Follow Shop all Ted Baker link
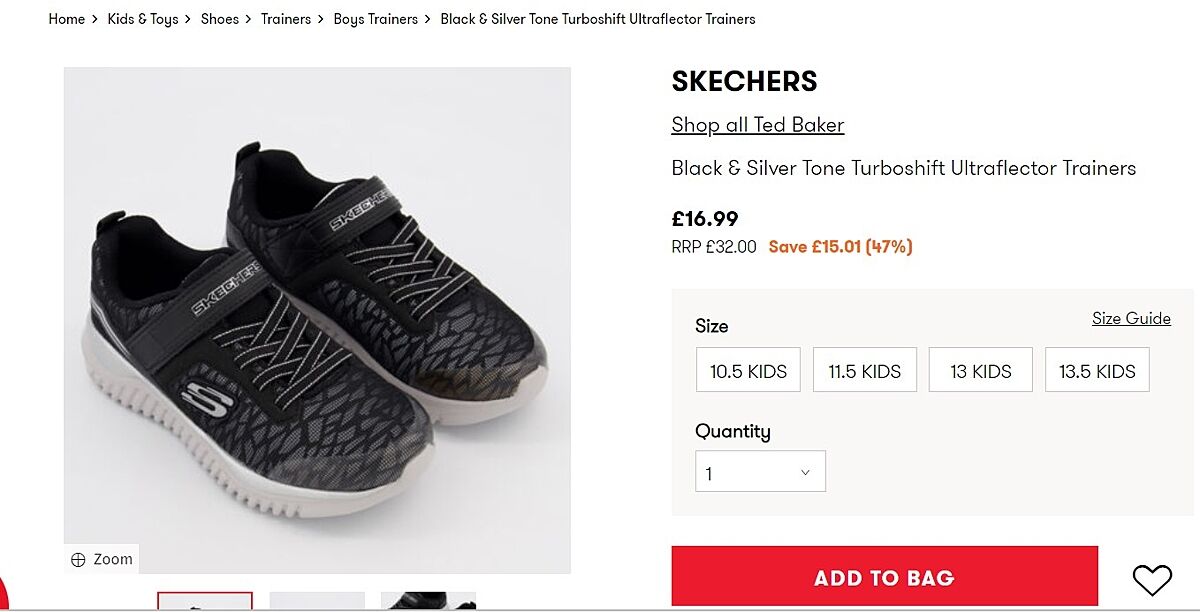Viewport: 1200px width, 612px height. (758, 125)
